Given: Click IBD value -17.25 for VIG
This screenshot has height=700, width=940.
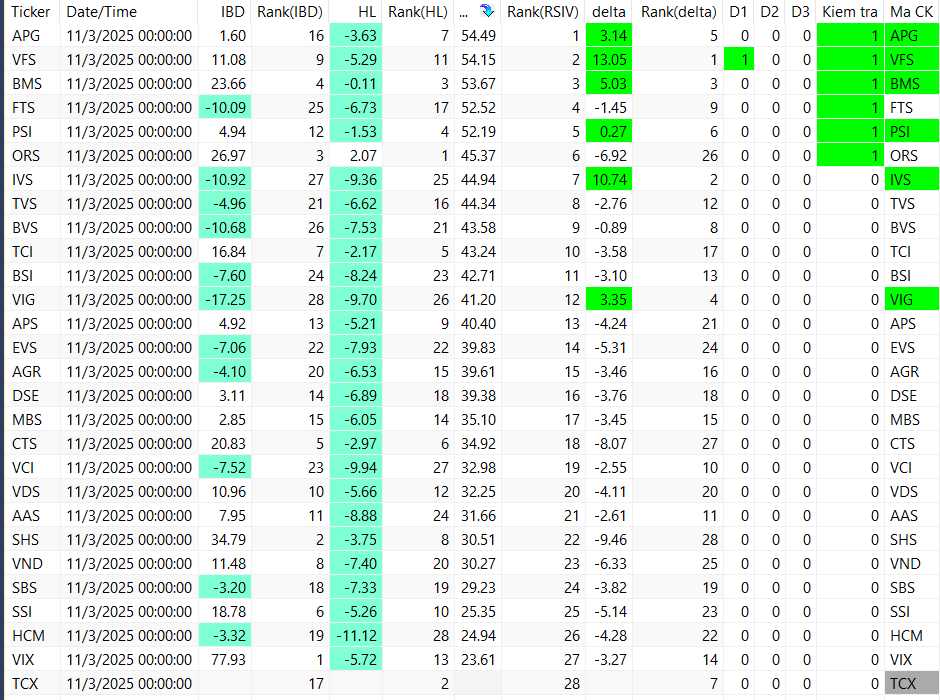Looking at the screenshot, I should [225, 300].
